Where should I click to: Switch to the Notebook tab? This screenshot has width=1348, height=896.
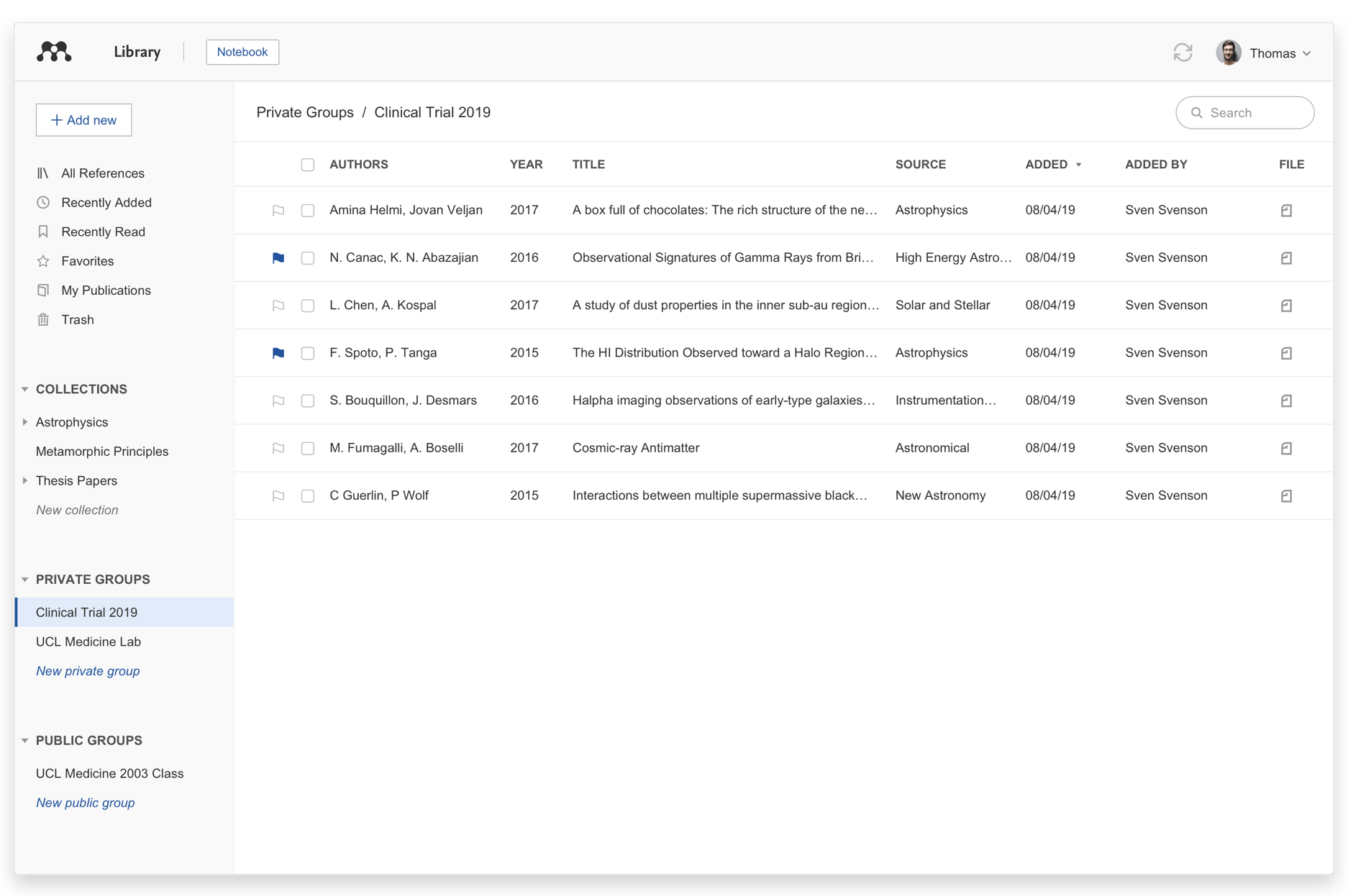point(242,52)
